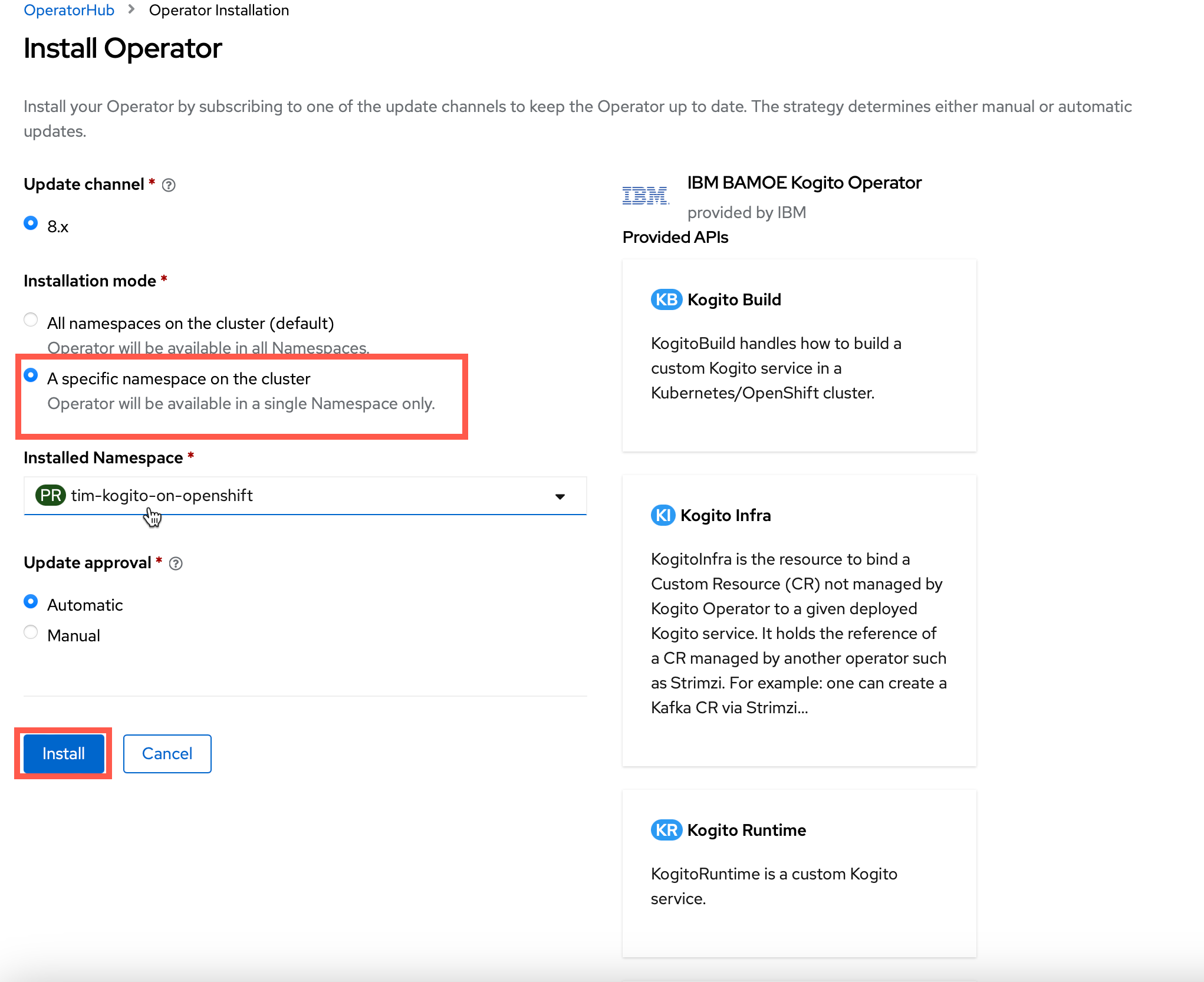Click the Install Operator page heading
The image size is (1204, 982).
pos(123,48)
